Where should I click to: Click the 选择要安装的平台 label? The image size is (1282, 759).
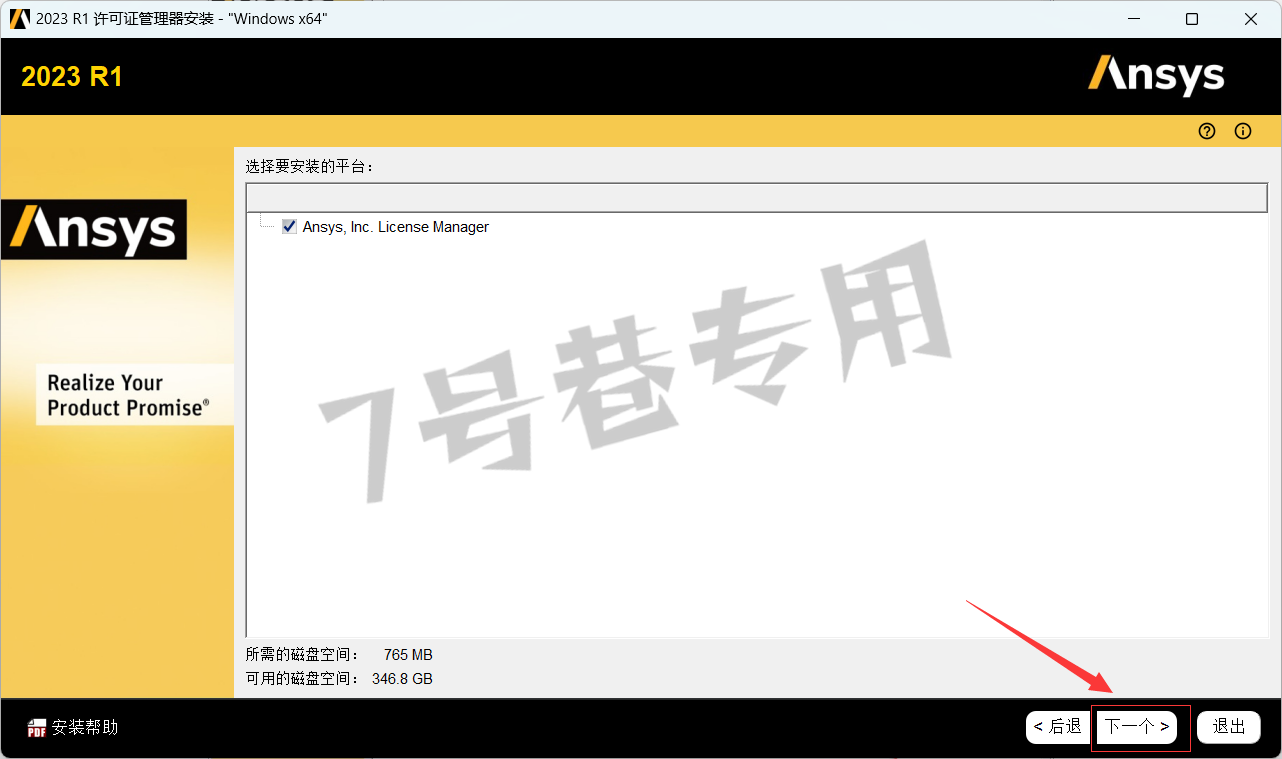(310, 166)
